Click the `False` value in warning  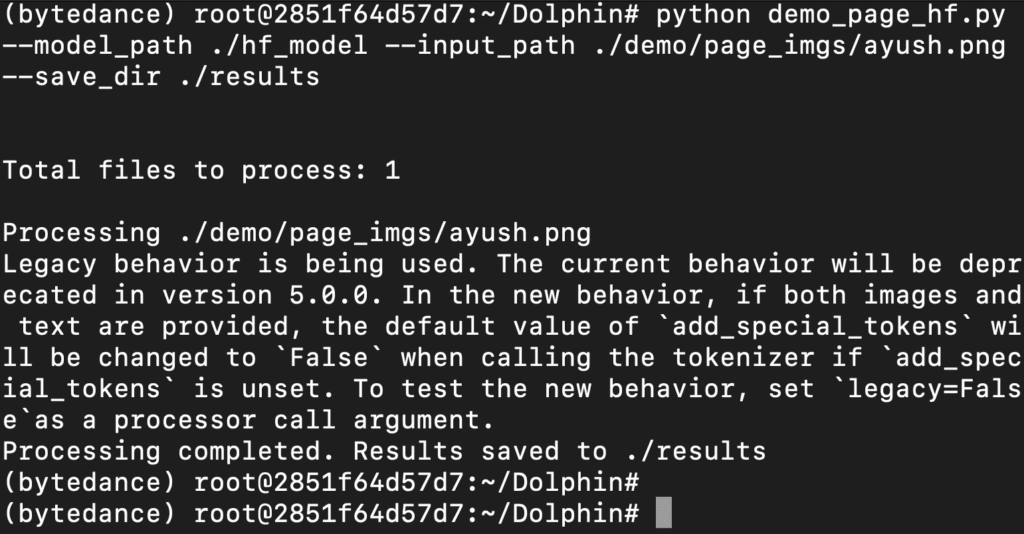pos(336,358)
